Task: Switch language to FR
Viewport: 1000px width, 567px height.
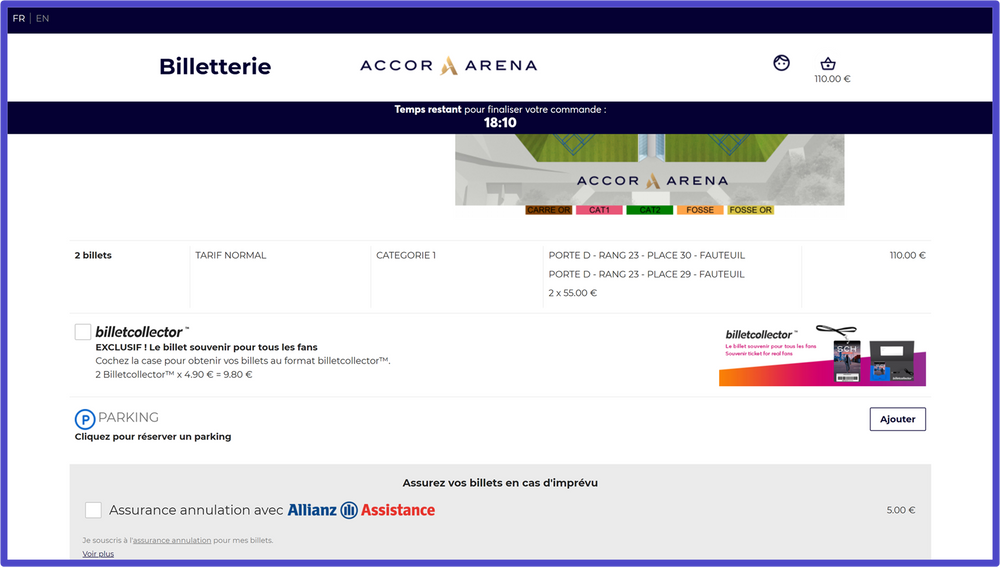Action: [18, 18]
